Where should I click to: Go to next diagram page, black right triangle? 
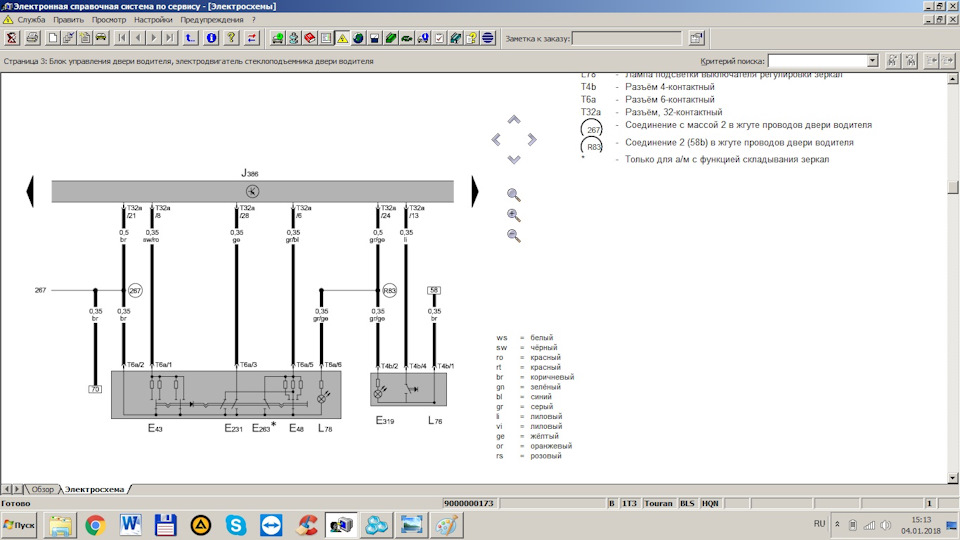click(x=474, y=192)
